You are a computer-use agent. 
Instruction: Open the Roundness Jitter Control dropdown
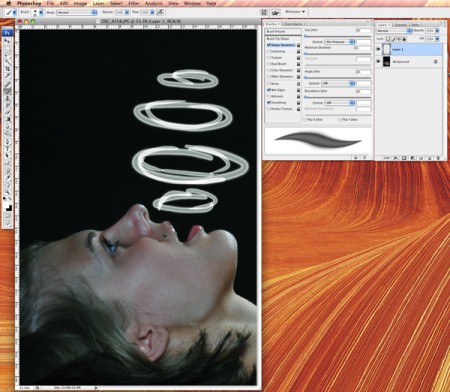(340, 103)
